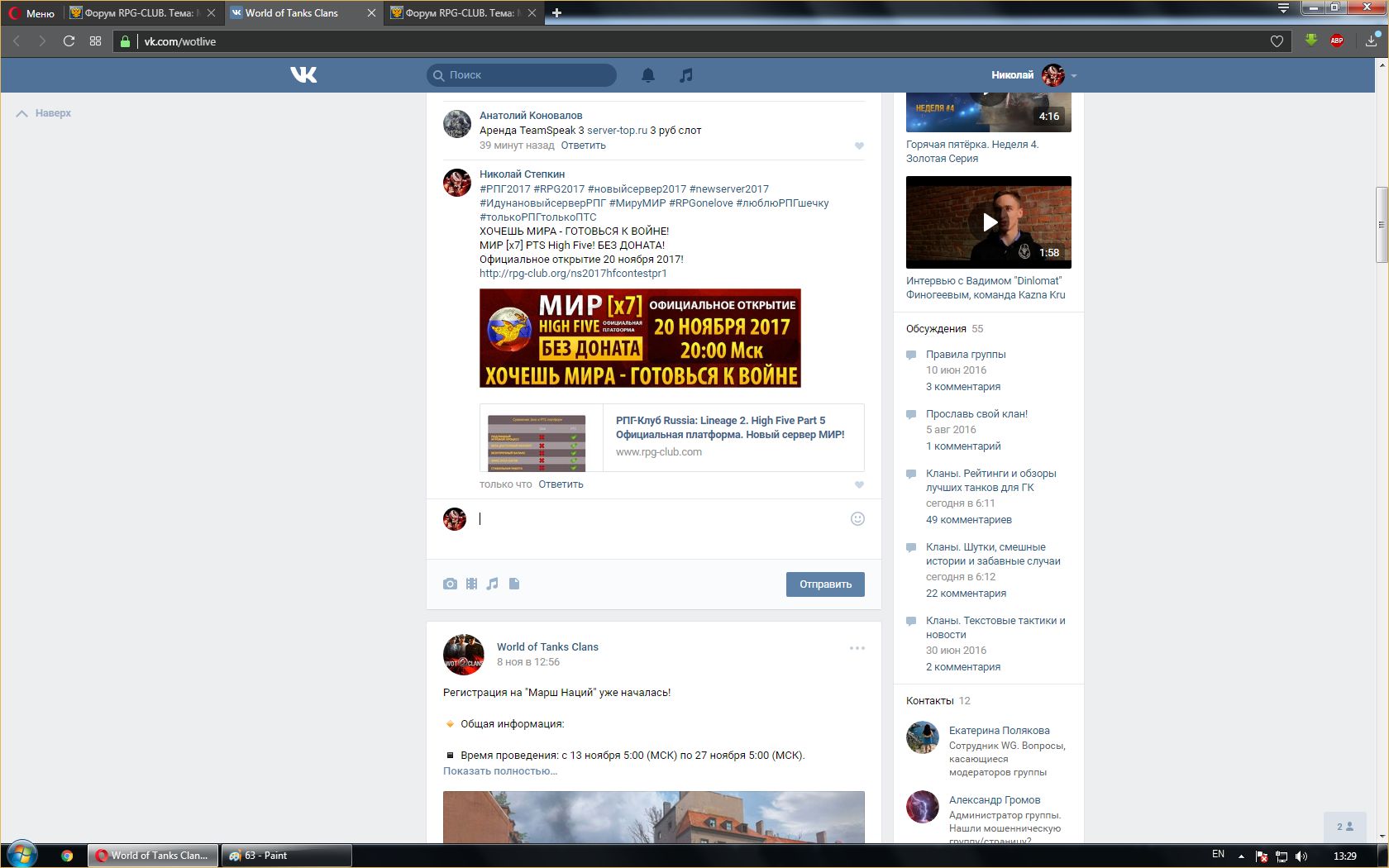The height and width of the screenshot is (868, 1389).
Task: Click the EN language indicator in taskbar
Action: point(1218,855)
